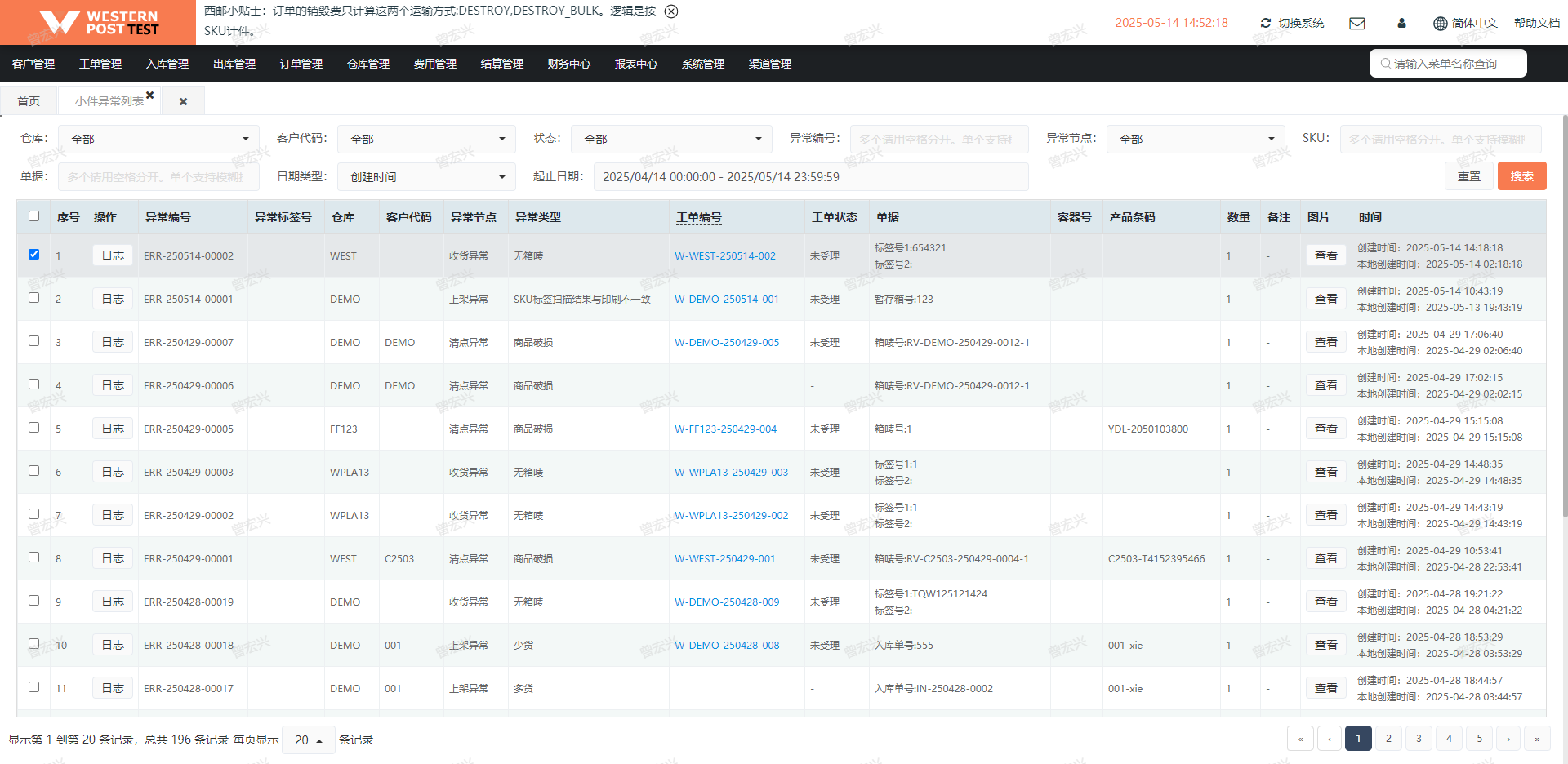1568x764 pixels.
Task: Click 切换系统 text
Action: 1302,23
